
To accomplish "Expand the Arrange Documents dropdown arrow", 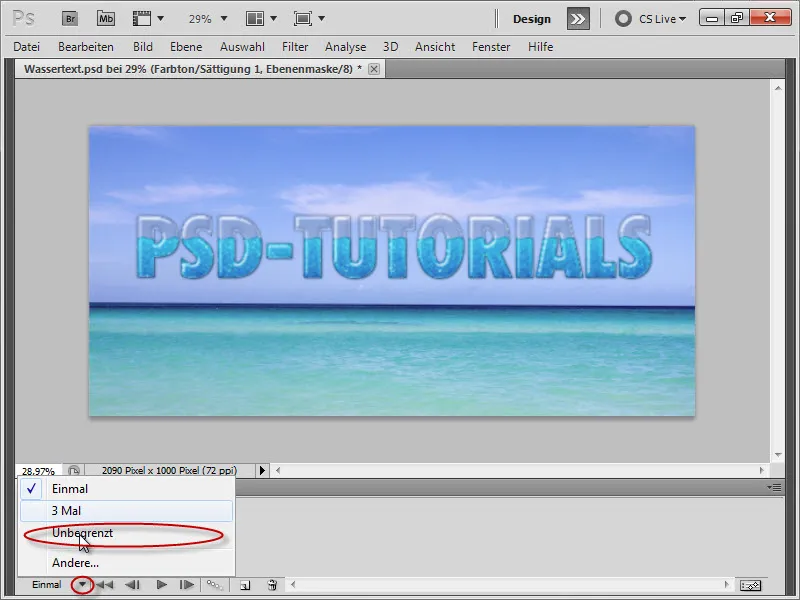I will 273,19.
